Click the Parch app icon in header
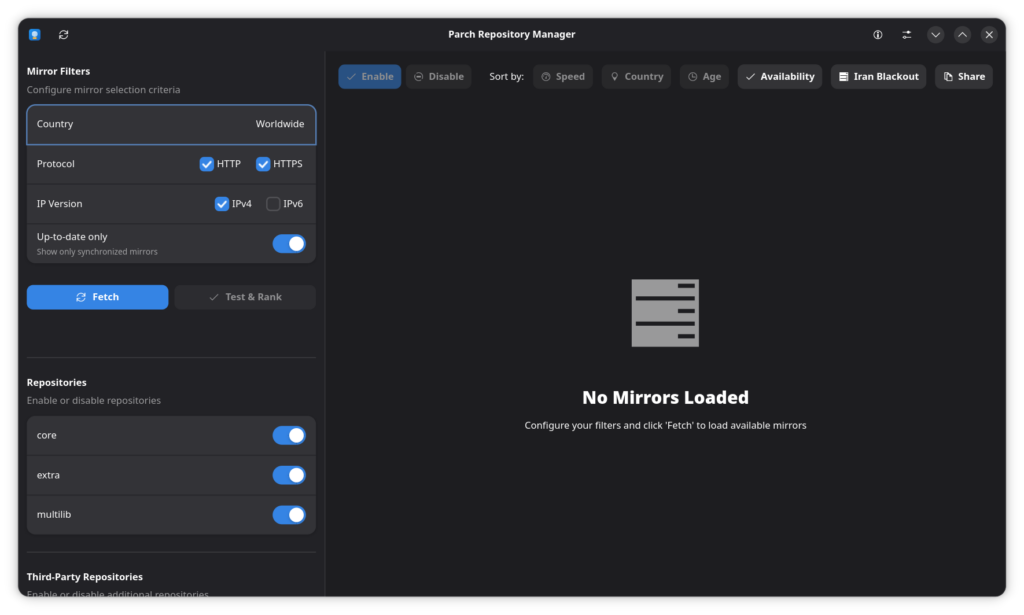Image resolution: width=1024 pixels, height=615 pixels. [35, 35]
